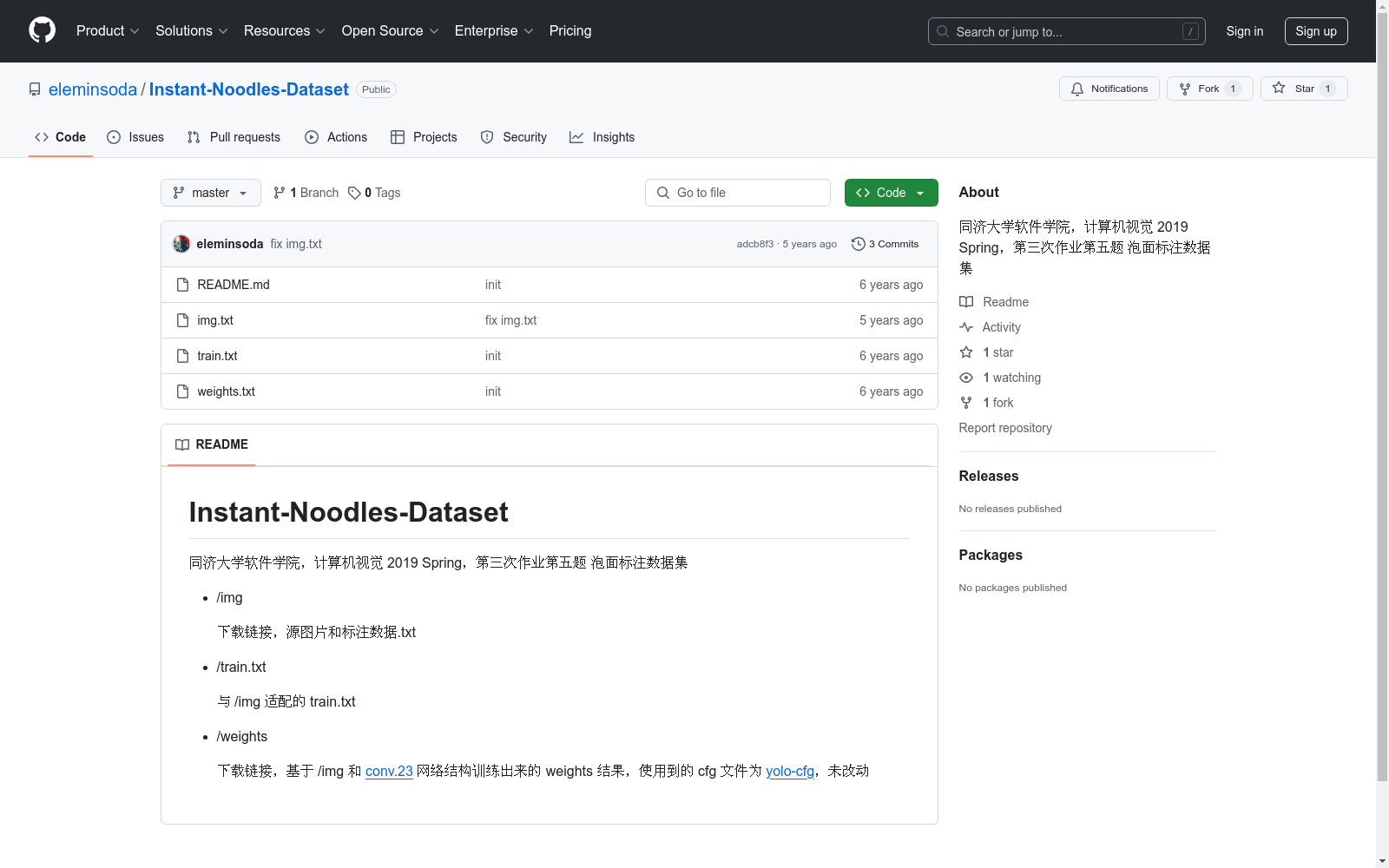Select the Code tab
The width and height of the screenshot is (1389, 868).
click(x=61, y=137)
